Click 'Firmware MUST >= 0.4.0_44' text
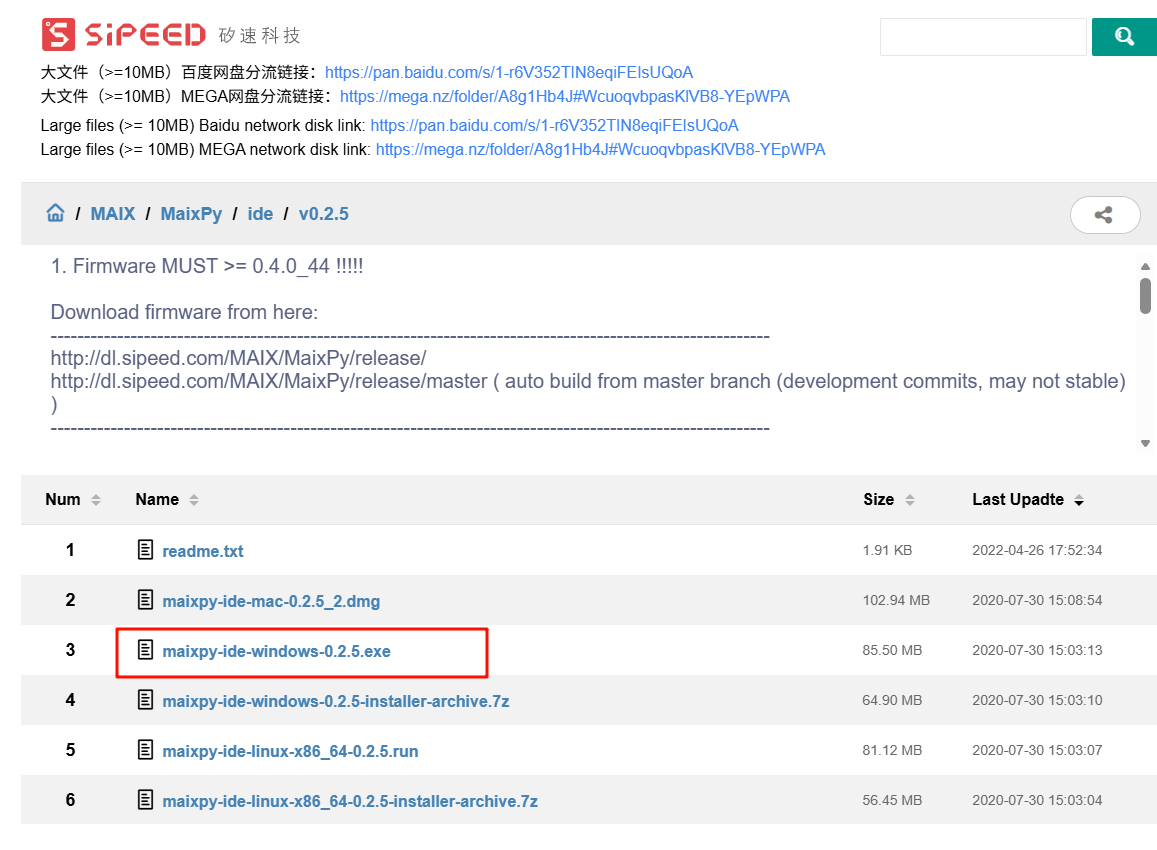 coord(201,266)
